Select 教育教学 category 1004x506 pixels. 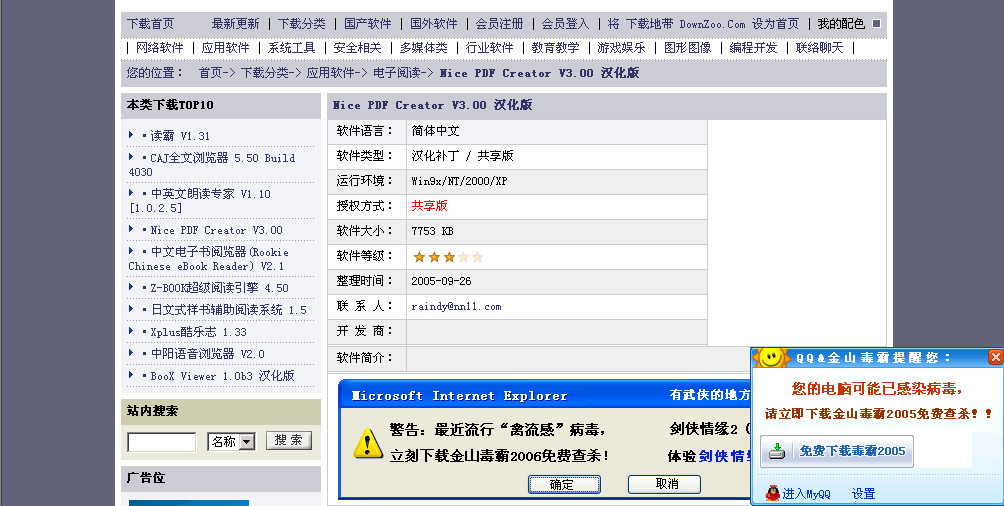click(555, 47)
